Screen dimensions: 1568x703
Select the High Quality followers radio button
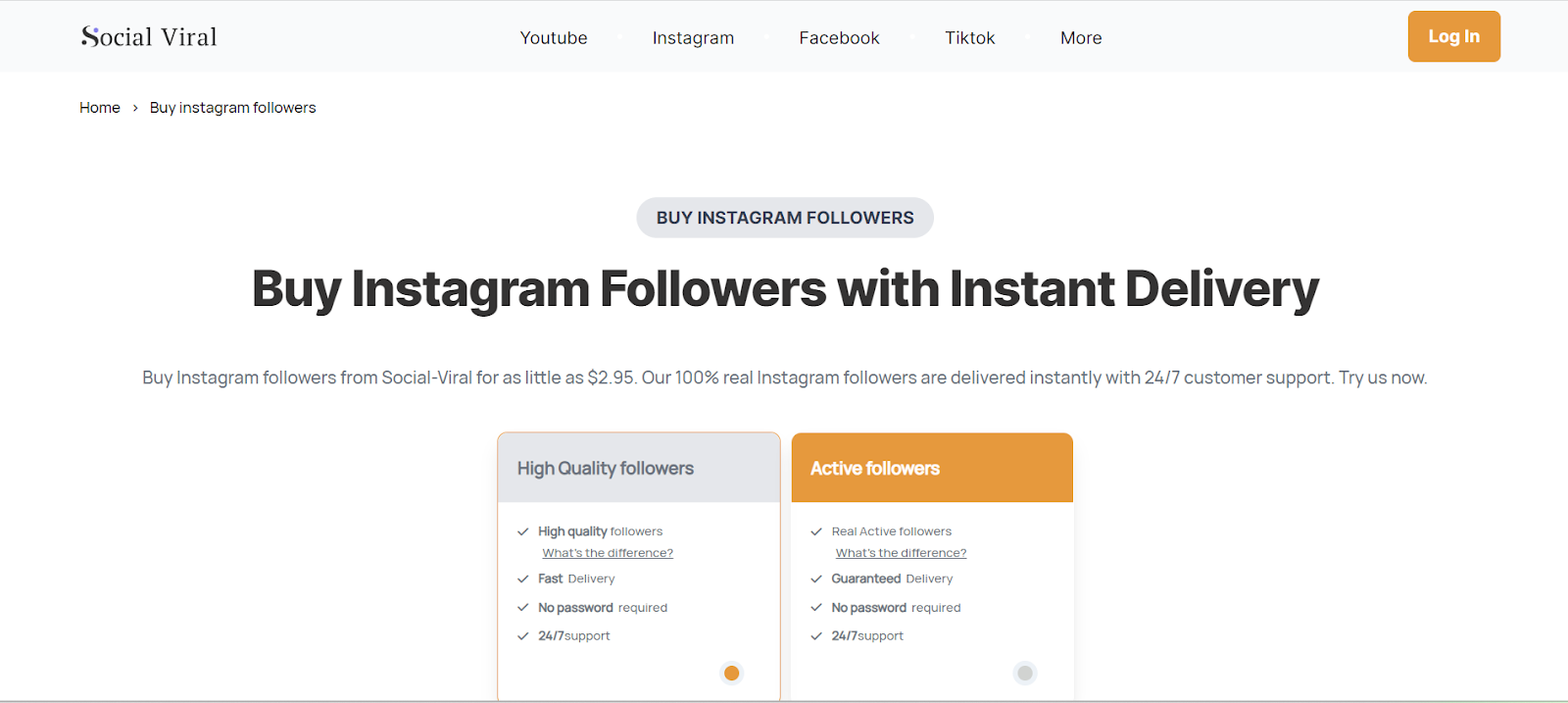click(x=731, y=673)
